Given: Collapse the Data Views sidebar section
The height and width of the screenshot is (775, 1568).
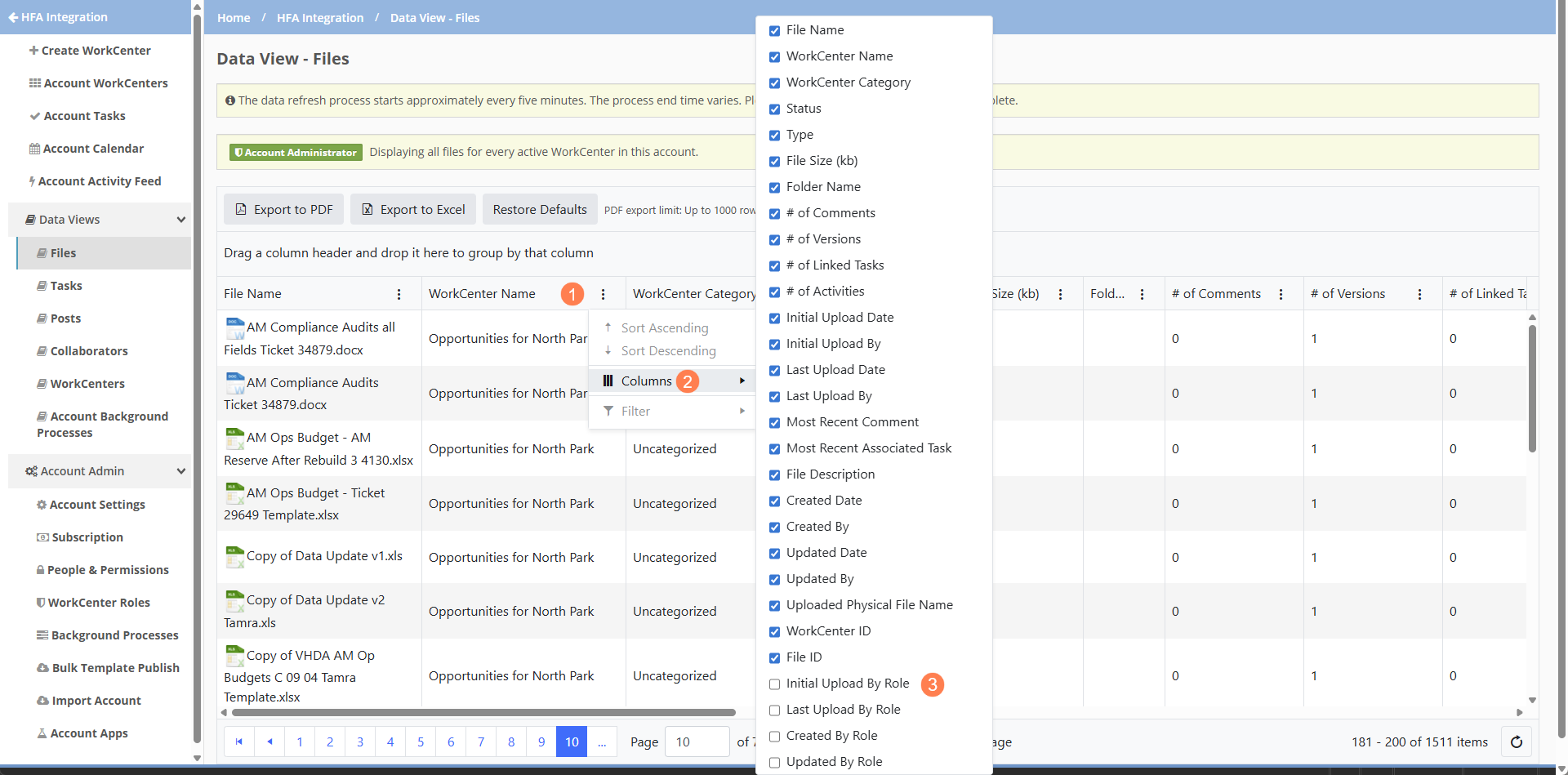Looking at the screenshot, I should (180, 219).
